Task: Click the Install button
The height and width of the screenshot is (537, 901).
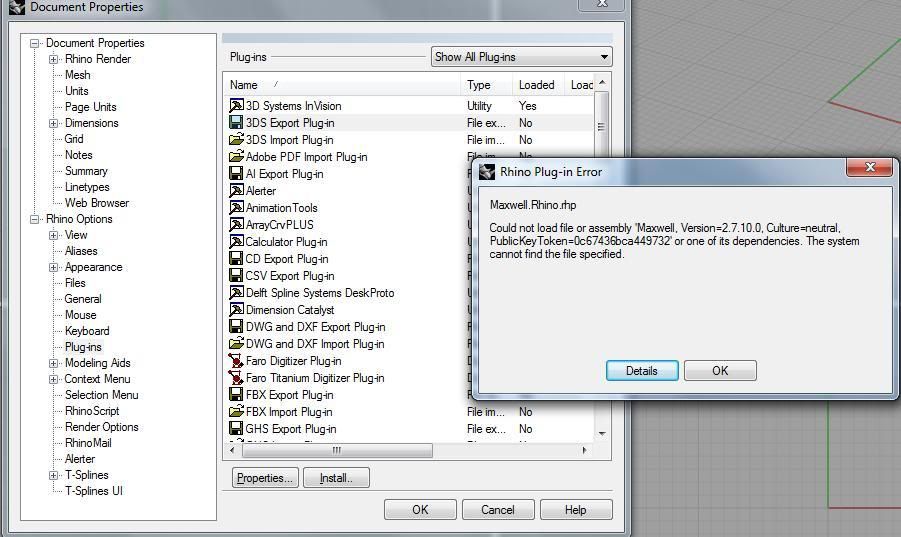Action: 336,478
